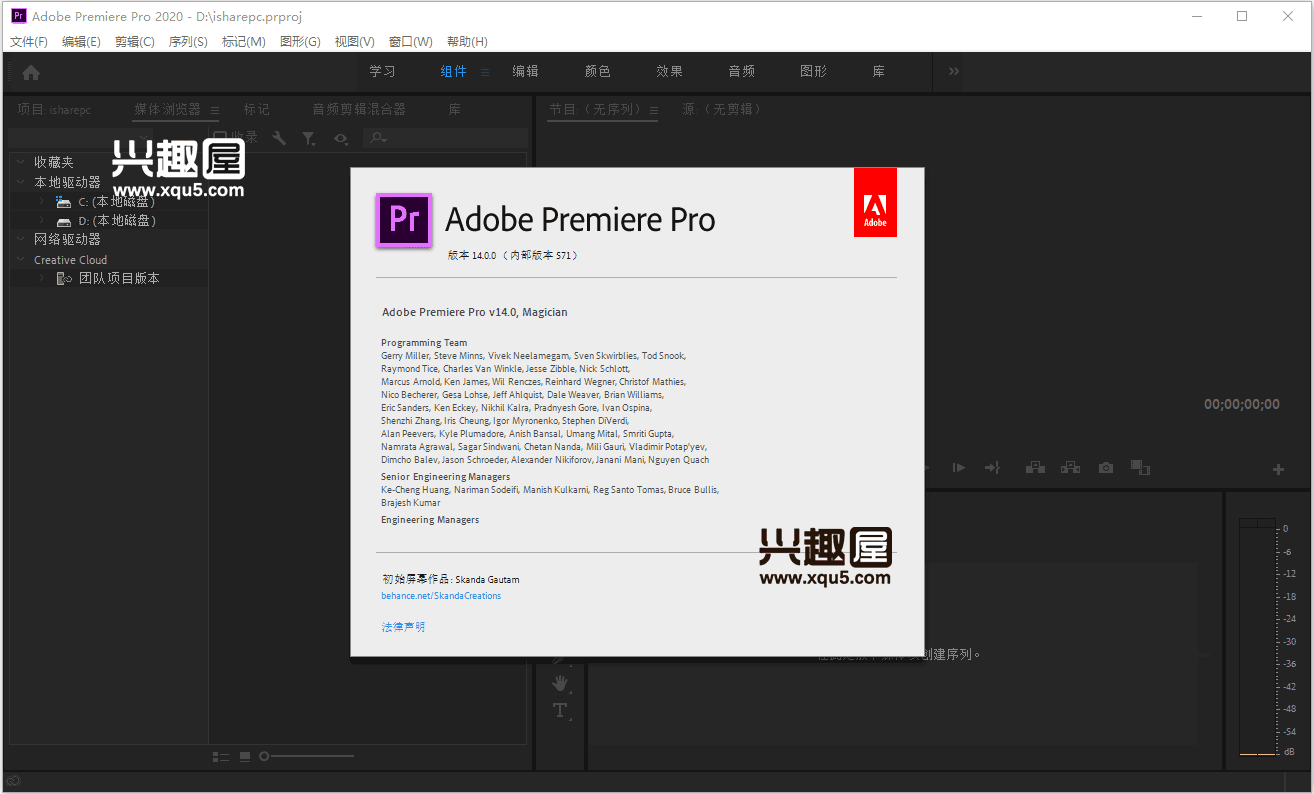The height and width of the screenshot is (794, 1314).
Task: Open the 帮助(H) menu
Action: coord(467,42)
